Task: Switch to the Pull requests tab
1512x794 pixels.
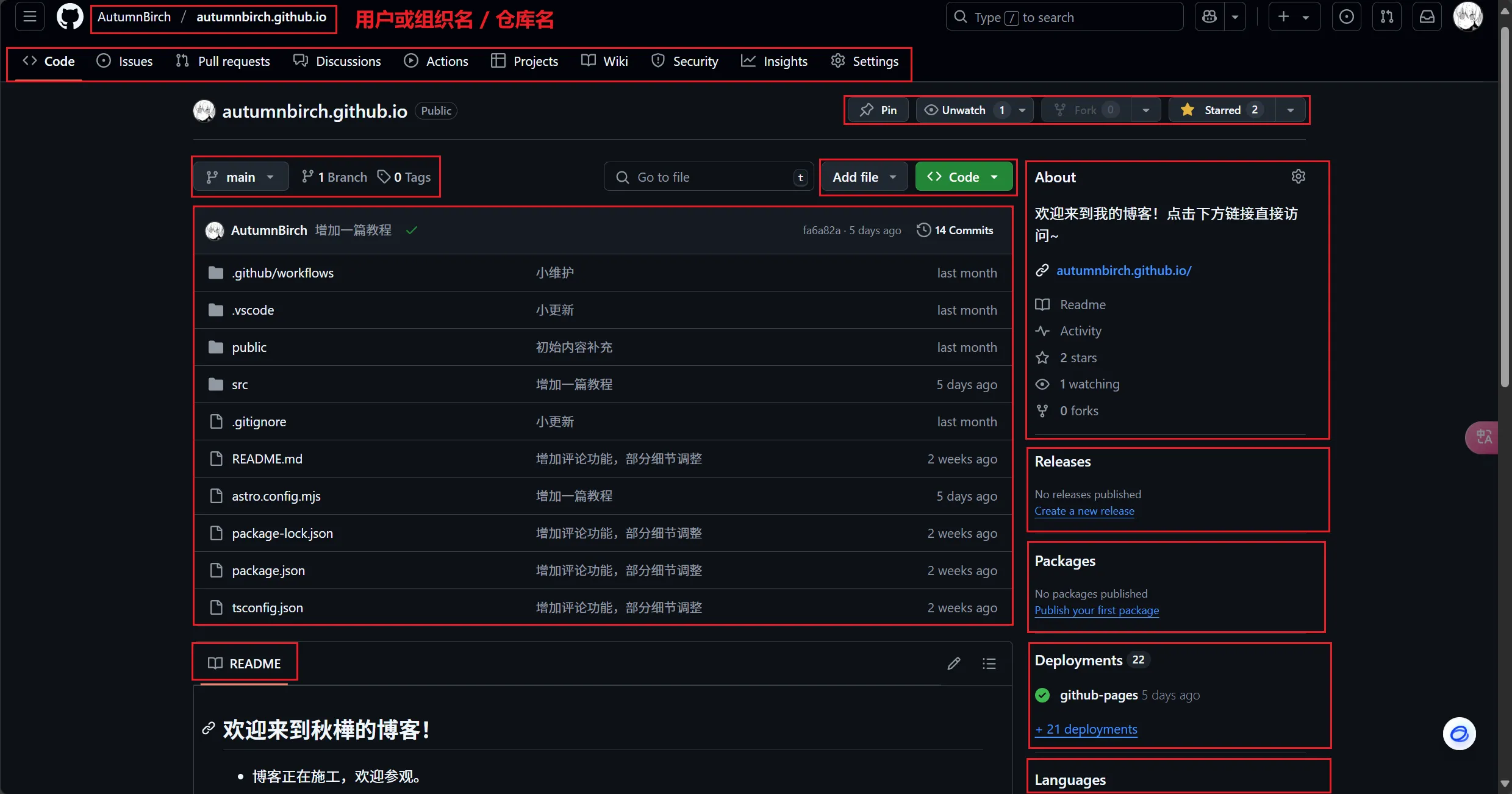Action: coord(223,61)
